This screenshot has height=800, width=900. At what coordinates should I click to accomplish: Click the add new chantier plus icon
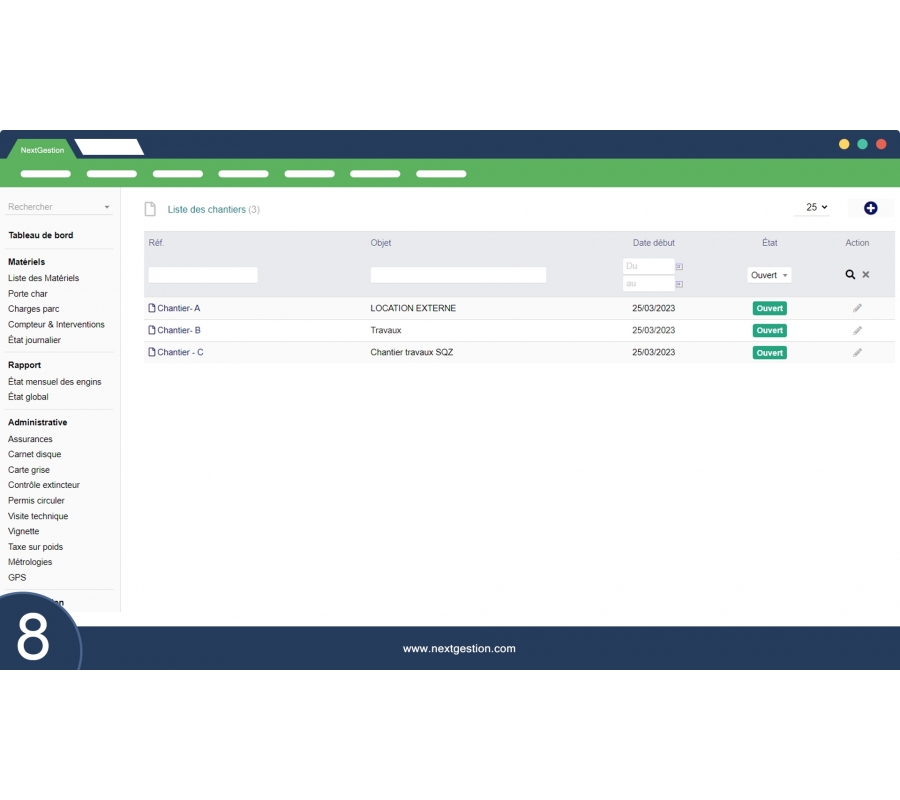(x=870, y=208)
